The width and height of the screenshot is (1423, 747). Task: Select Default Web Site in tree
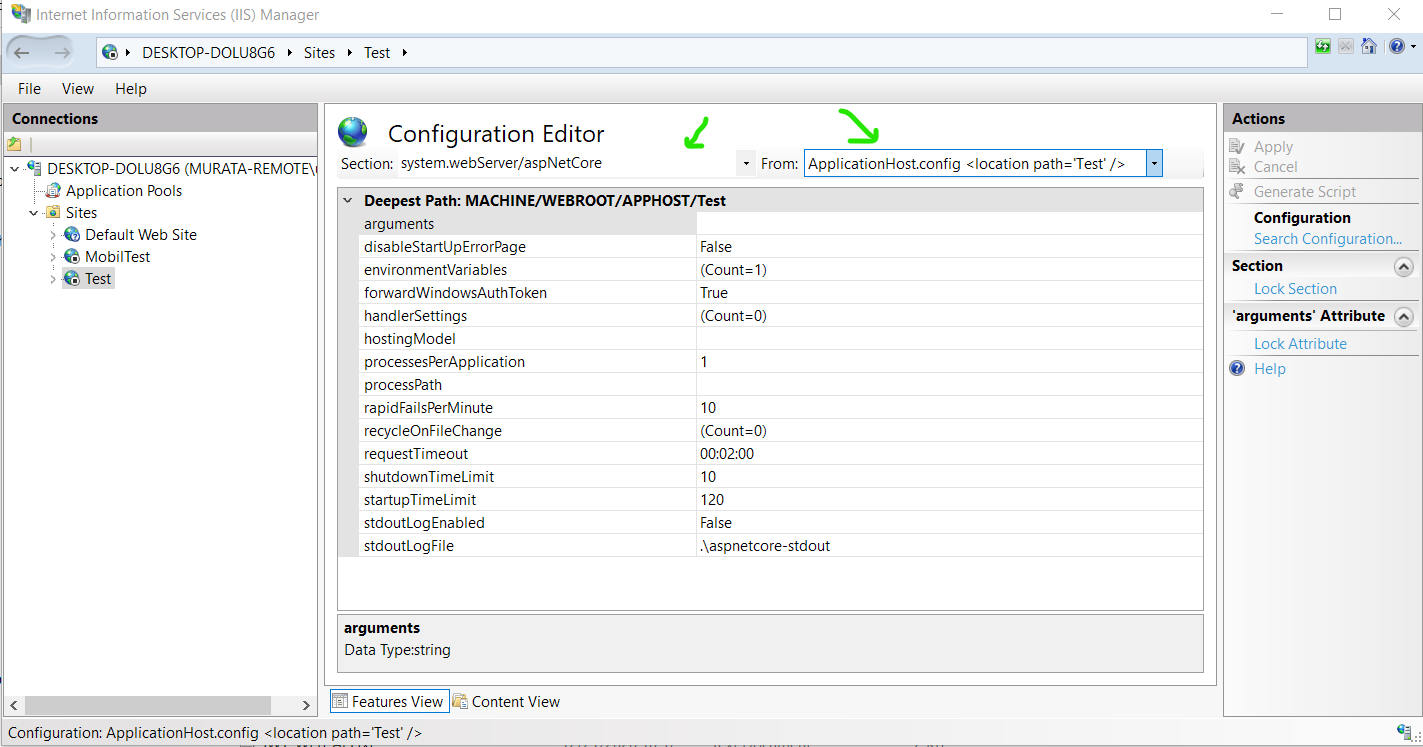(x=141, y=234)
